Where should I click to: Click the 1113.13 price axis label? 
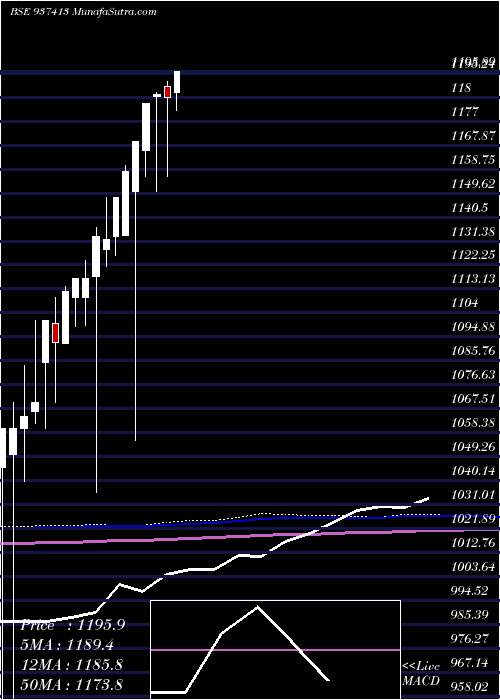pos(473,279)
